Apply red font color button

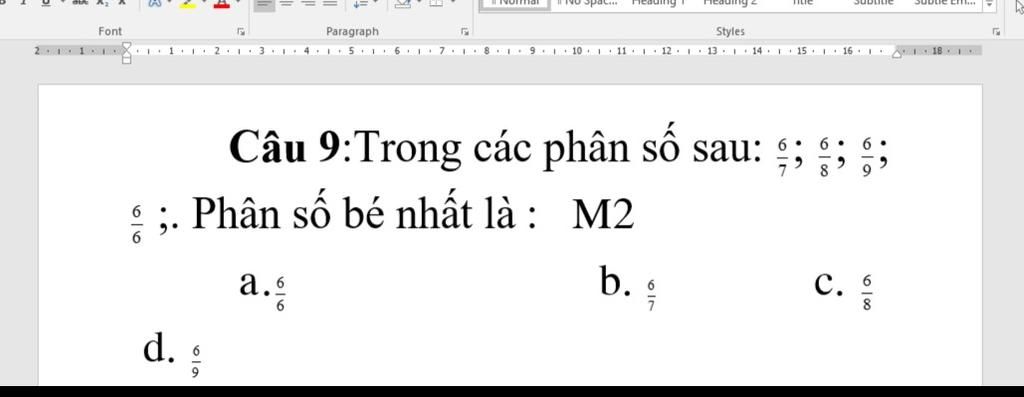(x=222, y=4)
